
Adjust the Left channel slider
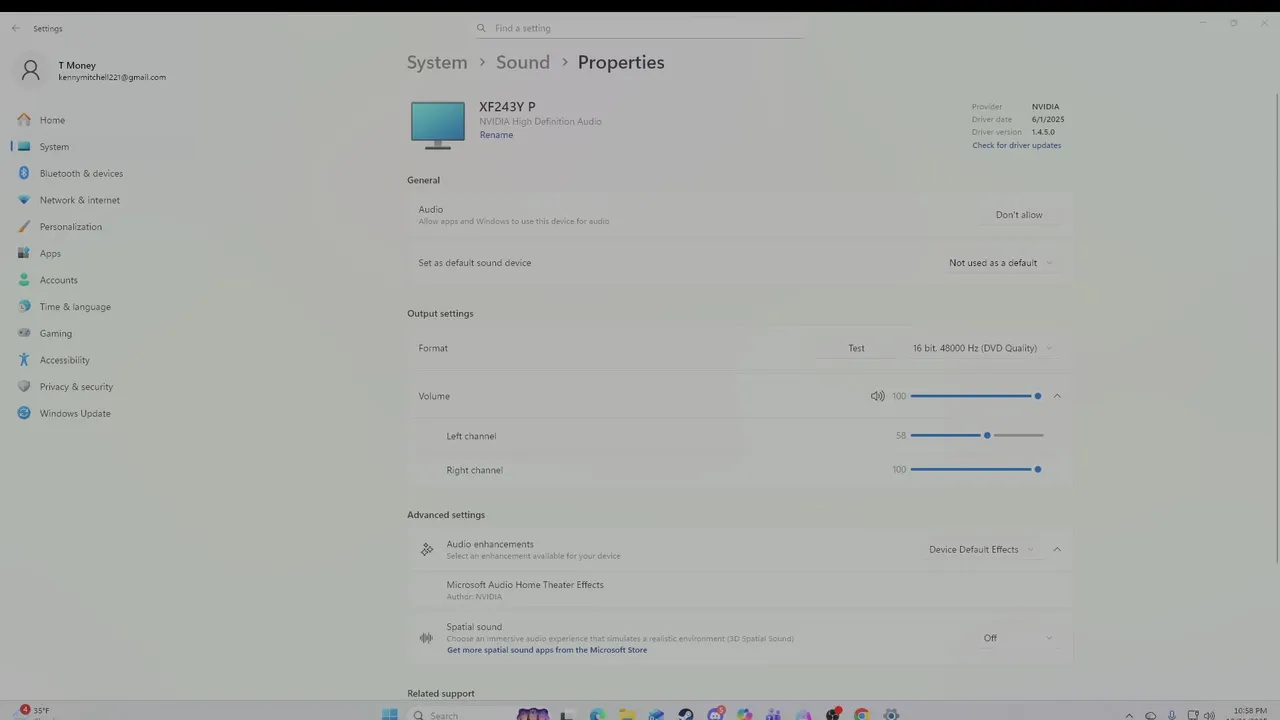[x=977, y=436]
